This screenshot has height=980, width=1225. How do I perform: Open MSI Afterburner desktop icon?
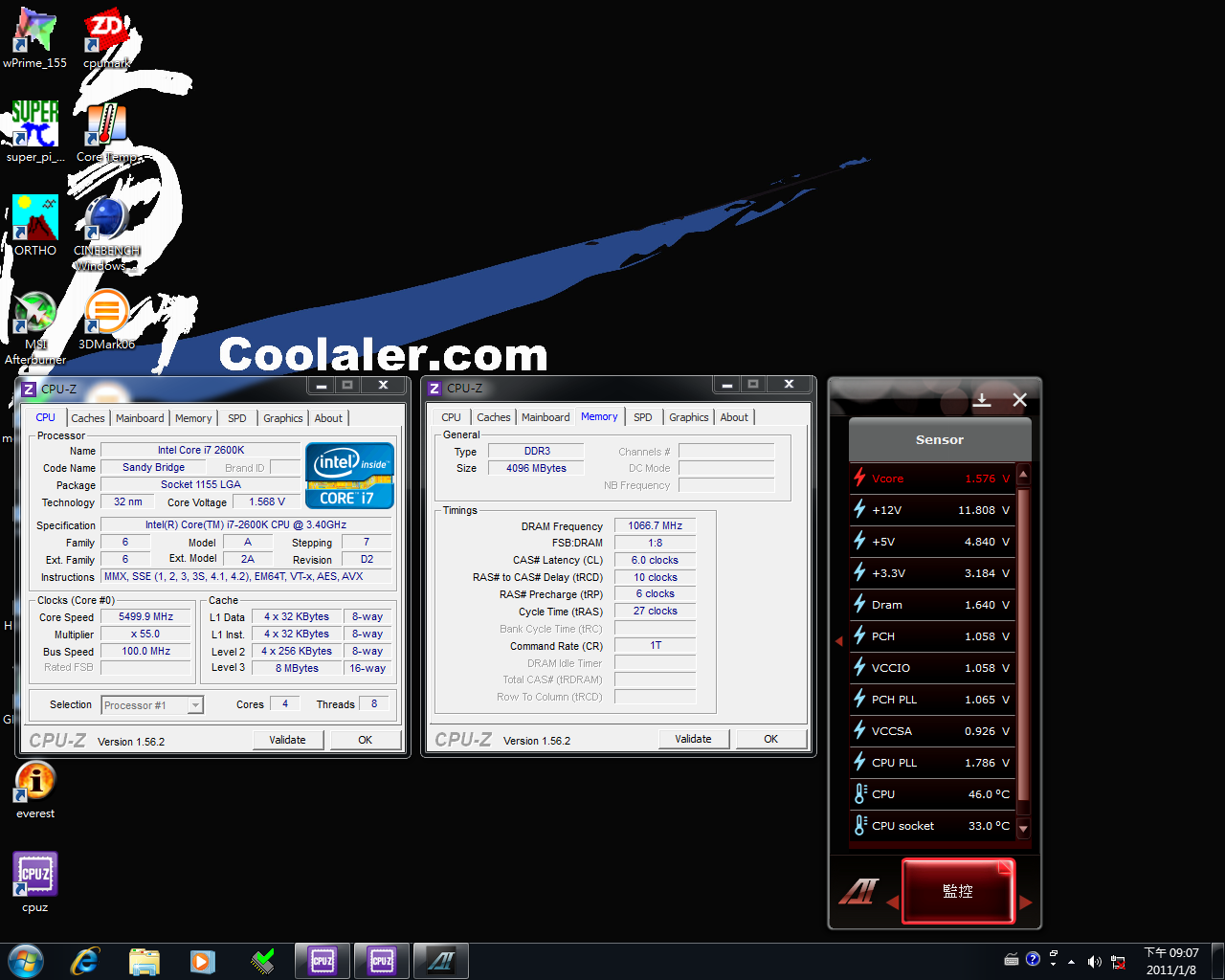(x=34, y=326)
